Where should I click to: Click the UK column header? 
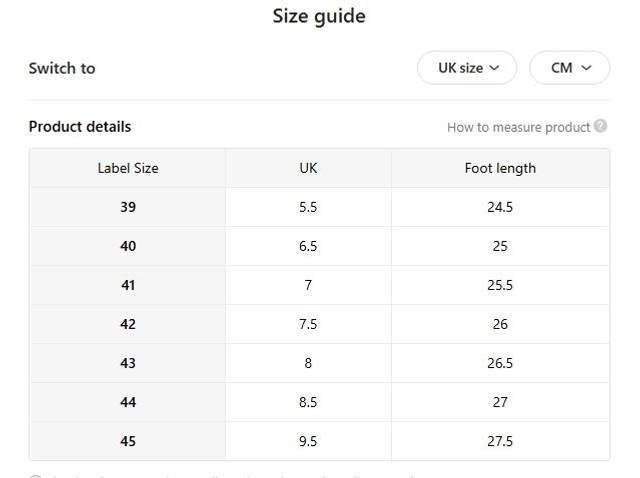pyautogui.click(x=308, y=168)
